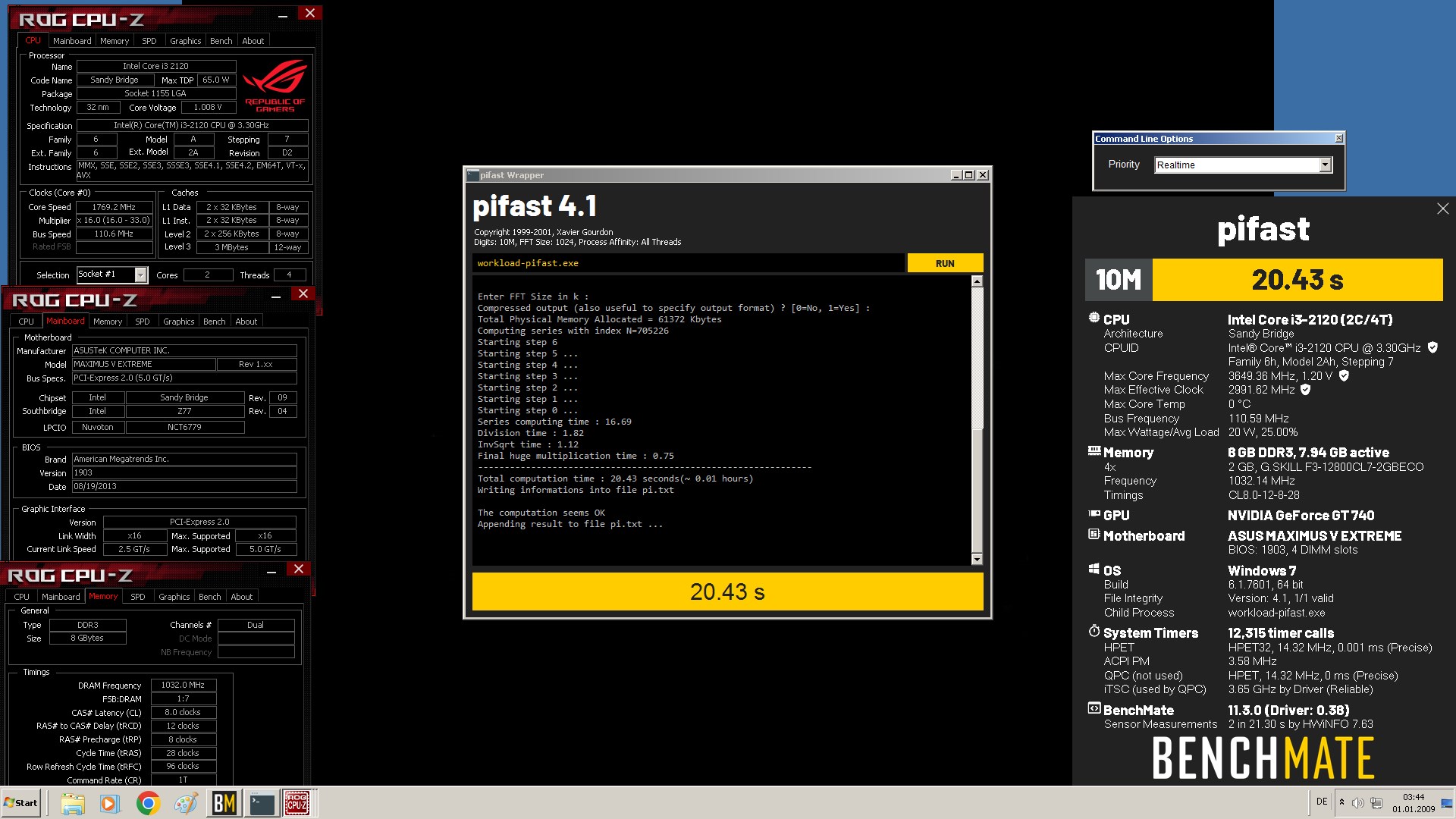Image resolution: width=1456 pixels, height=819 pixels.
Task: Maximize the pifast Wrapper window
Action: (968, 175)
